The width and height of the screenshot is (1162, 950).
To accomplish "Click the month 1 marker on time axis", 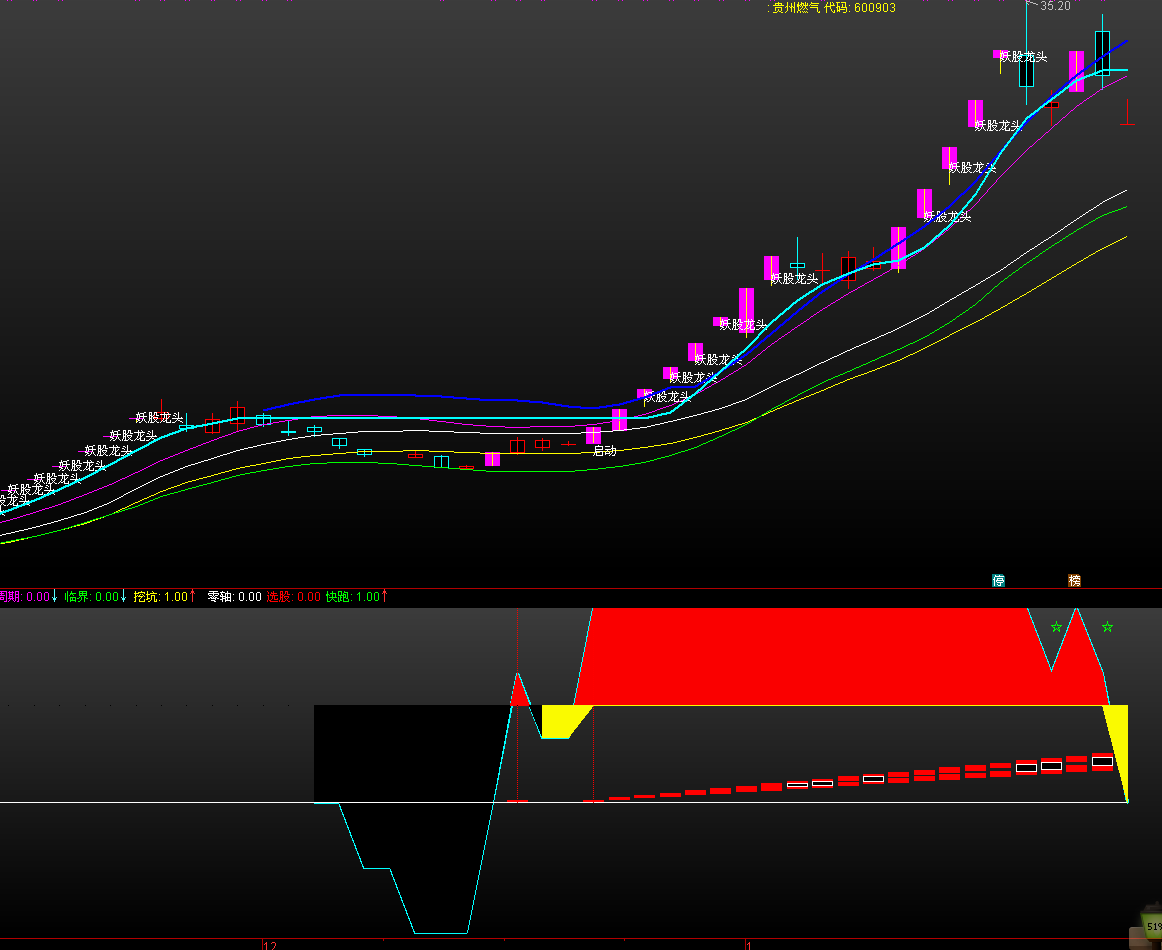I will [747, 944].
